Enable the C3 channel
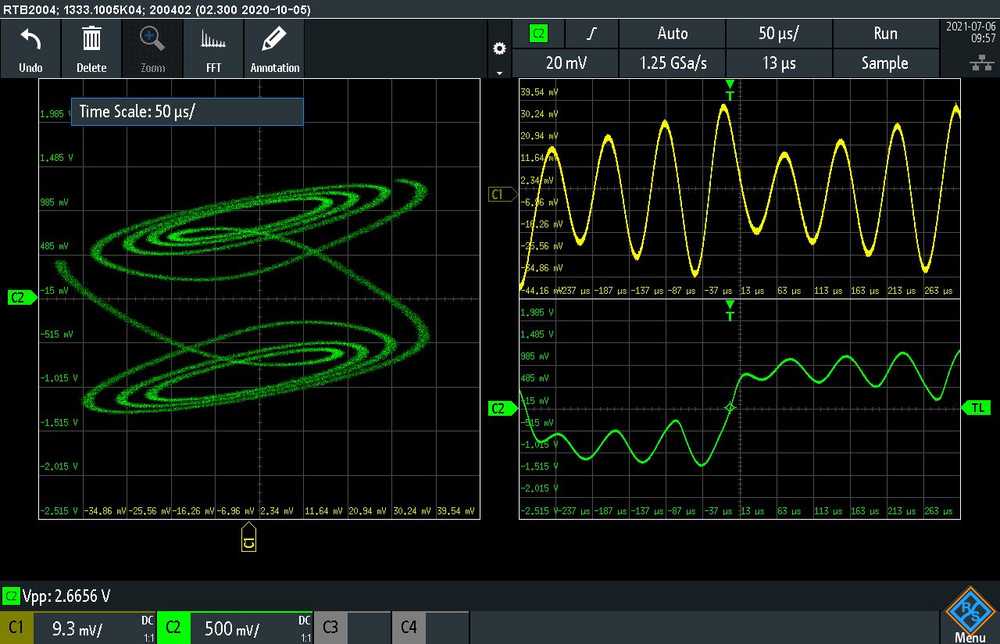The width and height of the screenshot is (1000, 644). coord(330,627)
